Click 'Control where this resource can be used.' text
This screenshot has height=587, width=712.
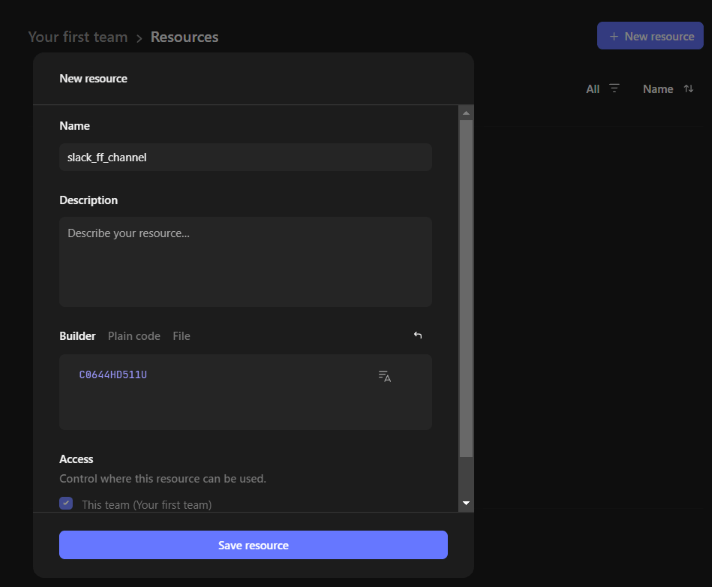[x=163, y=478]
